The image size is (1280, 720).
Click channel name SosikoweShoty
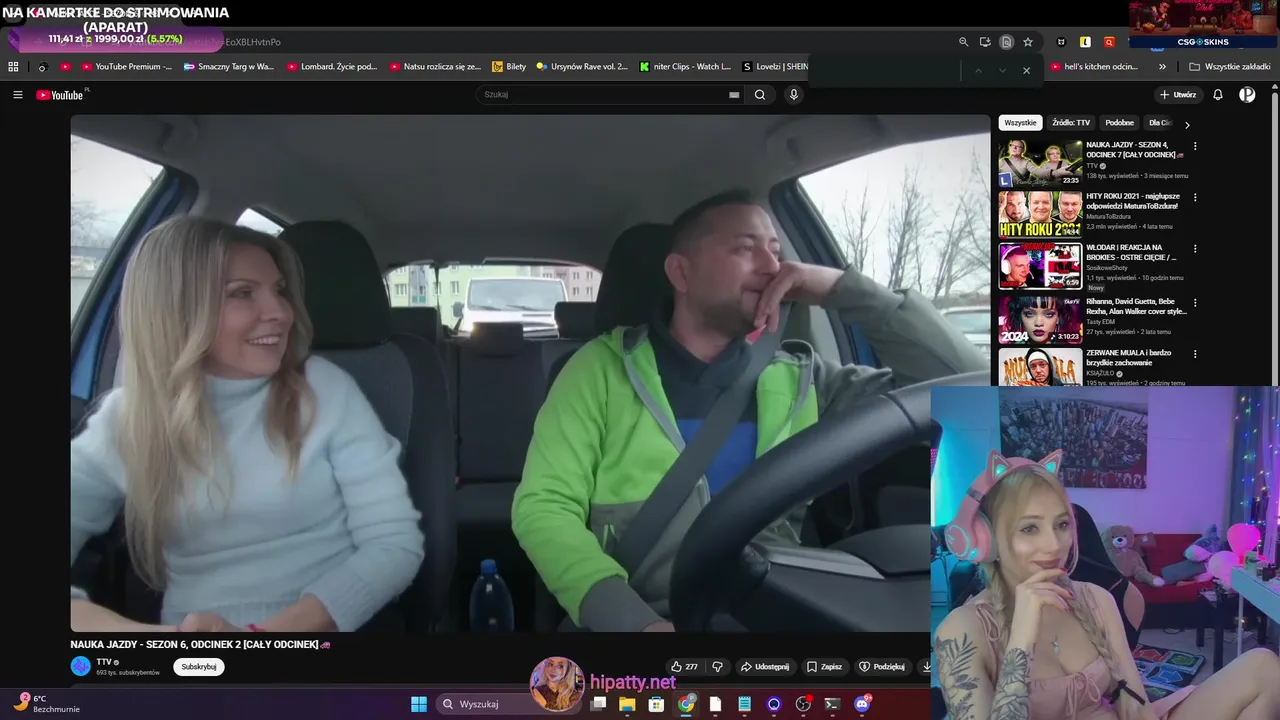pos(1107,268)
